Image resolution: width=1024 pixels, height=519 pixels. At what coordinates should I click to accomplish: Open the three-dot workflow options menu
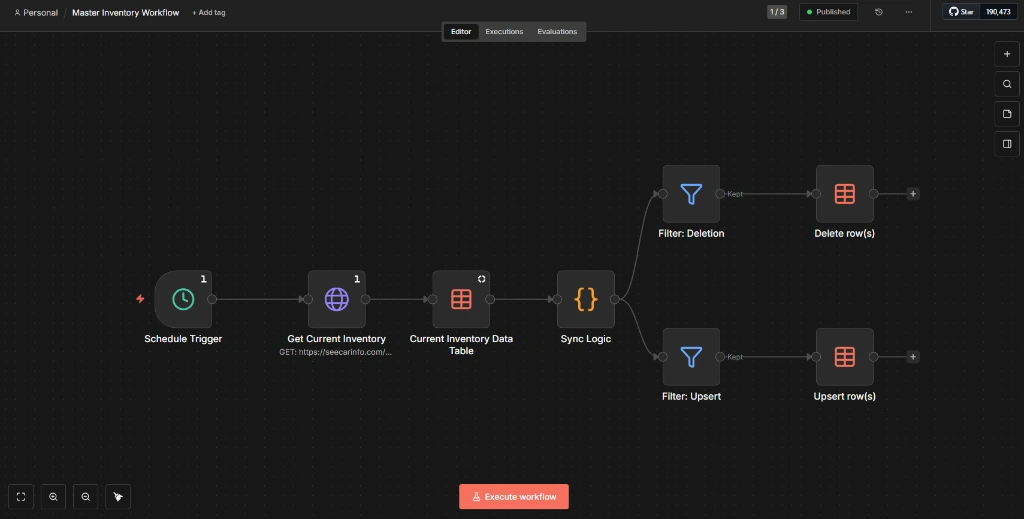[908, 12]
